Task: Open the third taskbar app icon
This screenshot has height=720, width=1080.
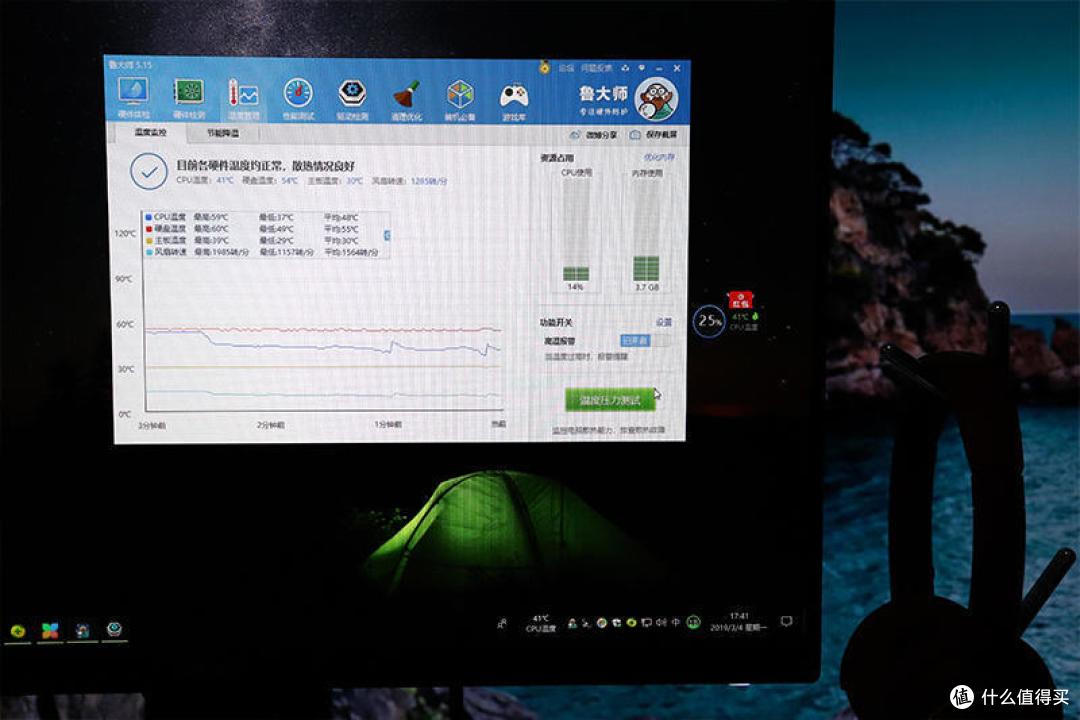Action: click(x=82, y=630)
